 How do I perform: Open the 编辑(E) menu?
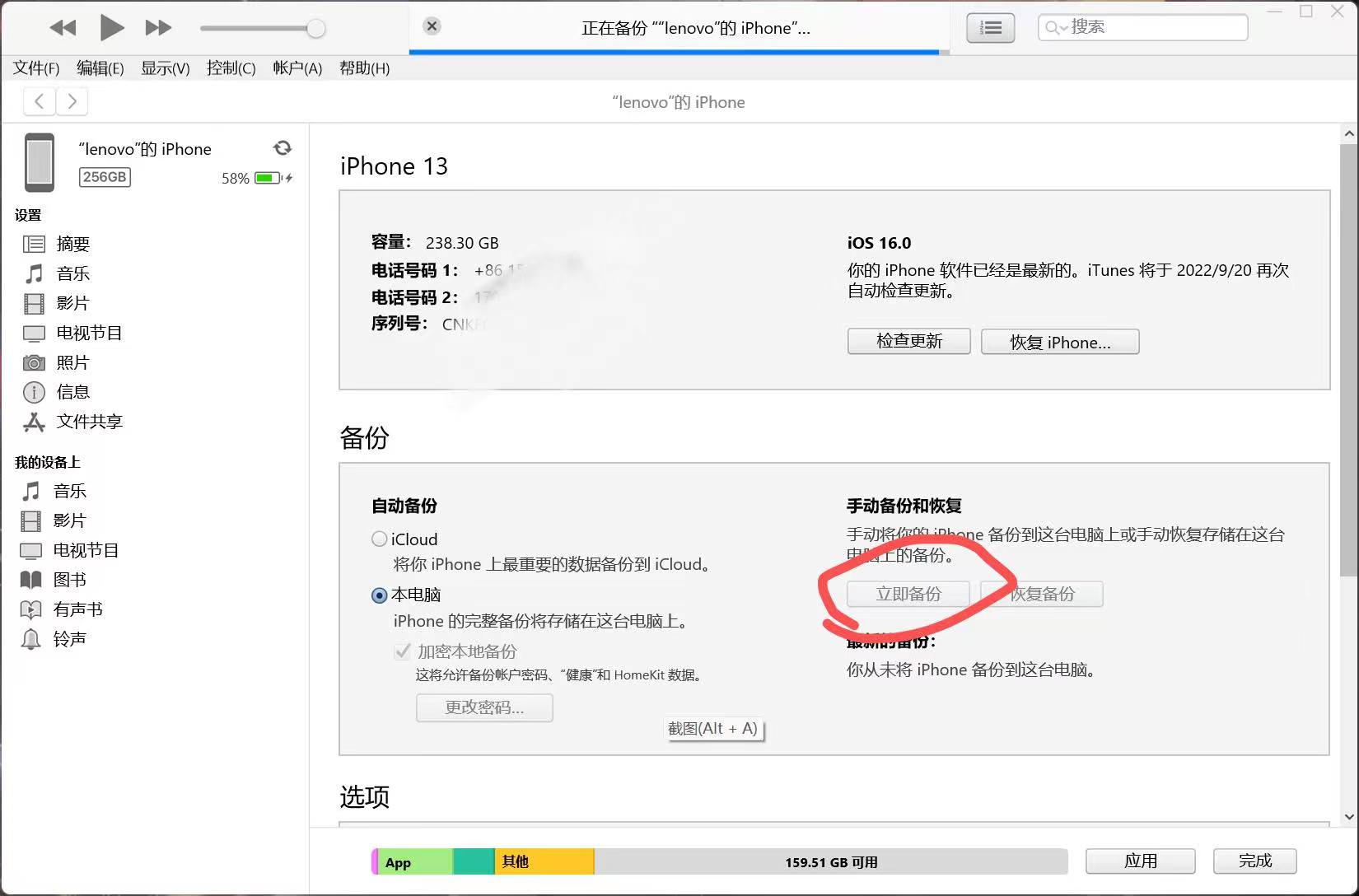[100, 68]
